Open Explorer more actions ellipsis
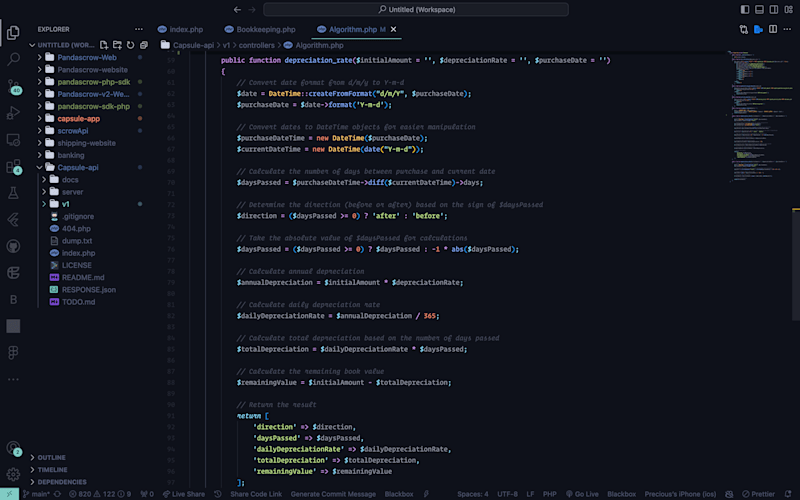The image size is (800, 500). pyautogui.click(x=139, y=29)
